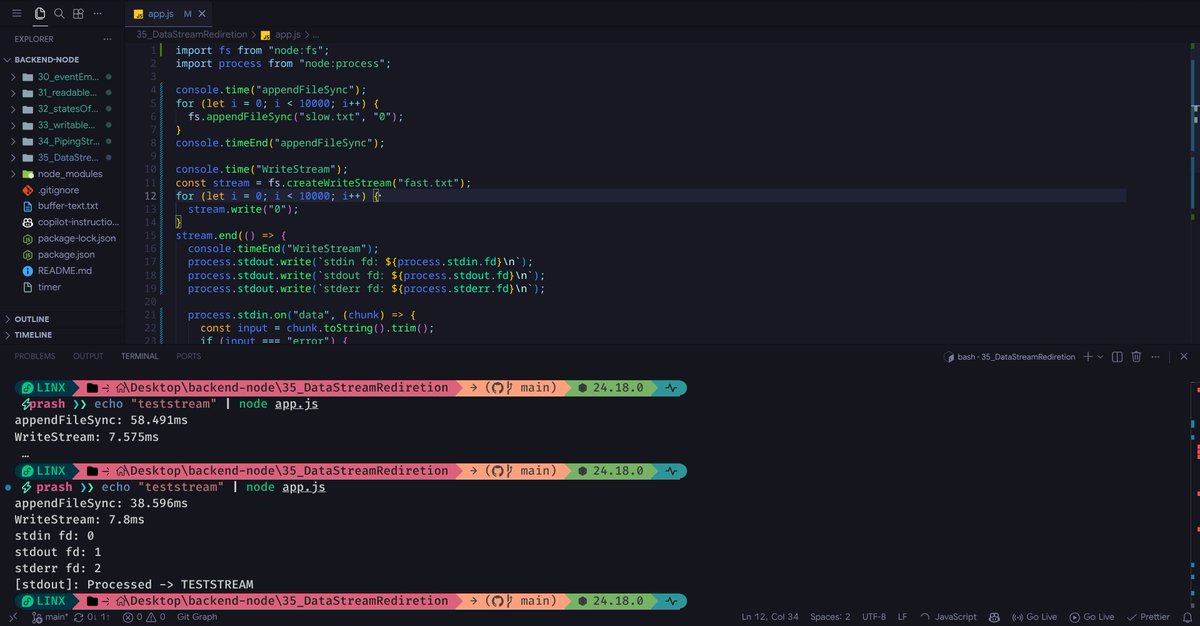Click app.js breadcrumb segment
Viewport: 1200px width, 626px height.
pos(288,34)
